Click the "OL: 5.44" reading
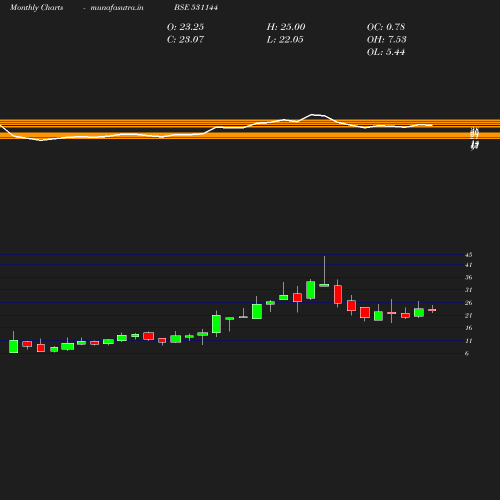This screenshot has height=500, width=500. point(386,52)
